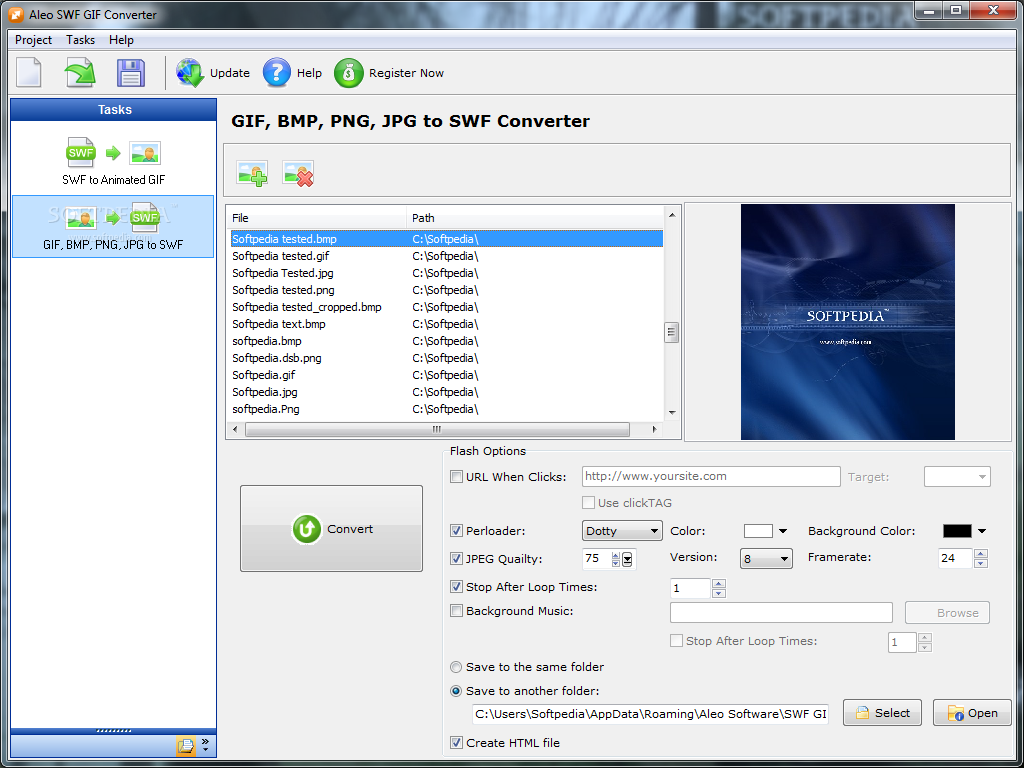Open the Color swatch dropdown arrow
This screenshot has height=768, width=1024.
783,532
